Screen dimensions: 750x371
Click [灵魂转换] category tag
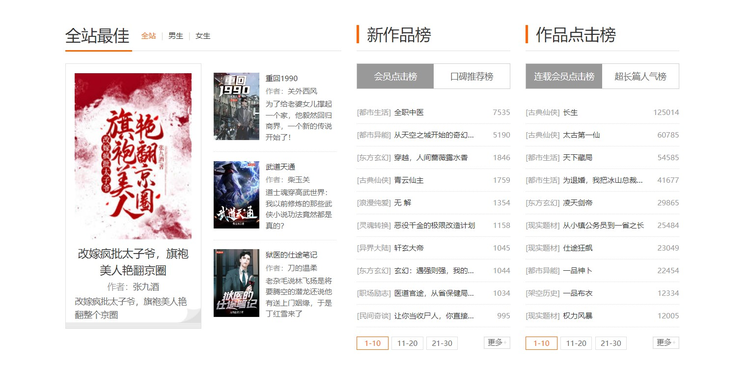pyautogui.click(x=374, y=225)
